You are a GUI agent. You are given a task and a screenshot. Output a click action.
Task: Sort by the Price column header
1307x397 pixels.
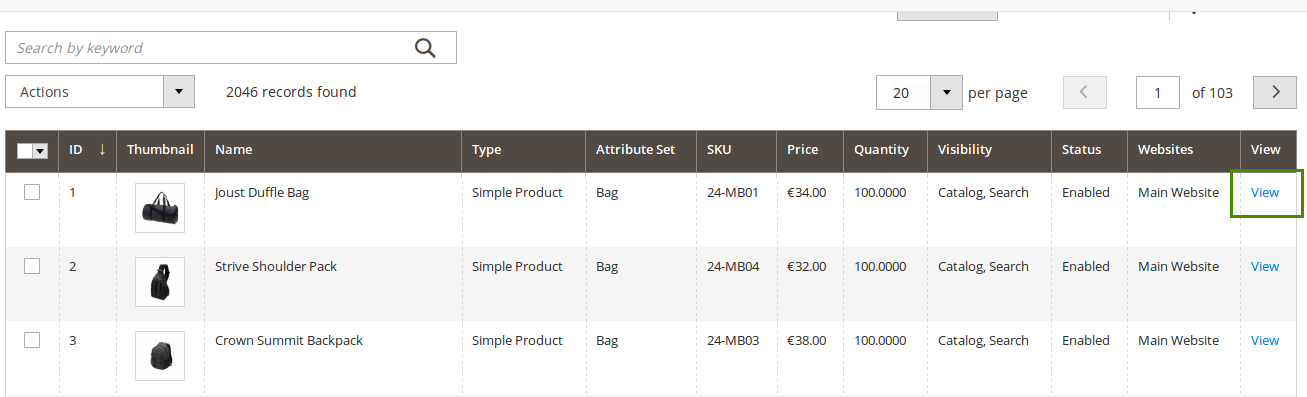810,150
